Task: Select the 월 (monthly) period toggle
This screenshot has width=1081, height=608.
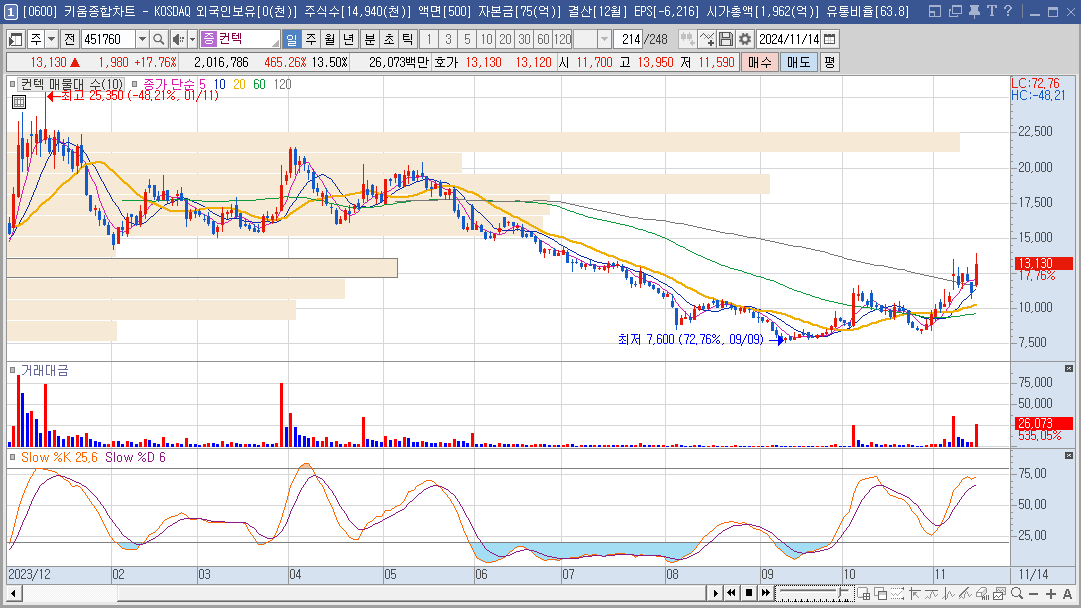Action: [330, 39]
